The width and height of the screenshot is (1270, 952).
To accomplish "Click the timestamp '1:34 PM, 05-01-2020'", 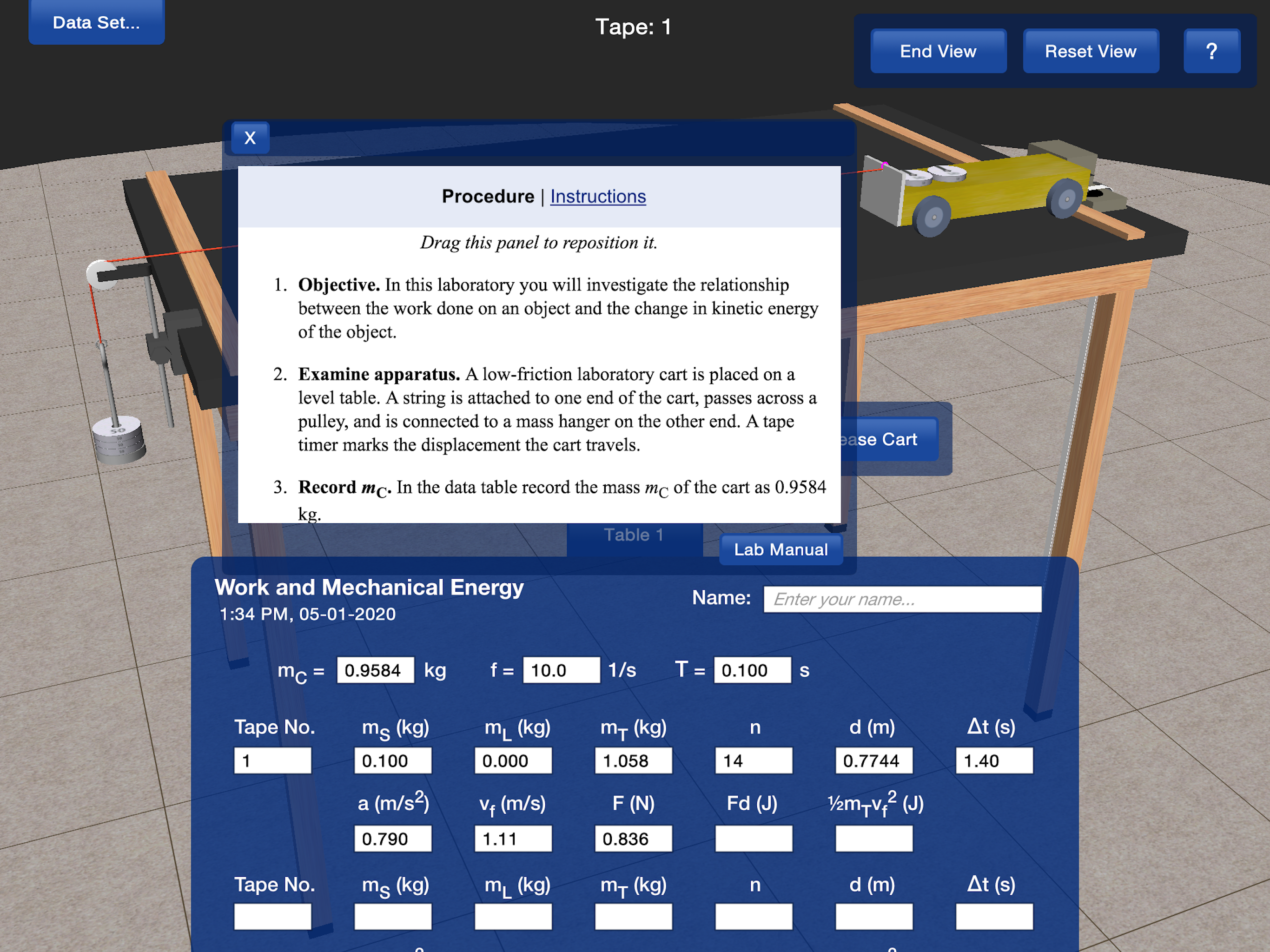I will pyautogui.click(x=308, y=615).
